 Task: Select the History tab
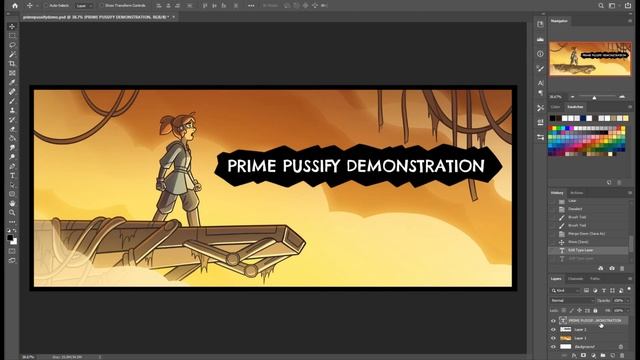click(x=557, y=193)
